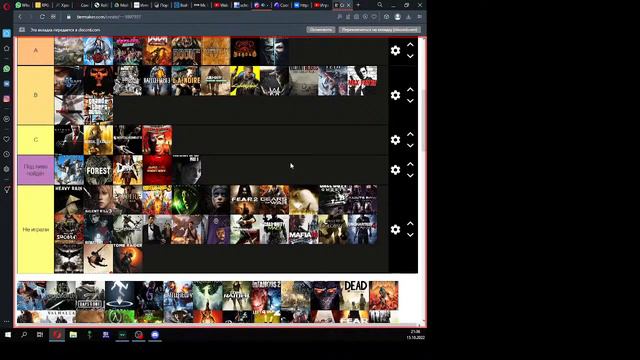Move tier B down with its arrow
The width and height of the screenshot is (640, 360).
tap(410, 101)
